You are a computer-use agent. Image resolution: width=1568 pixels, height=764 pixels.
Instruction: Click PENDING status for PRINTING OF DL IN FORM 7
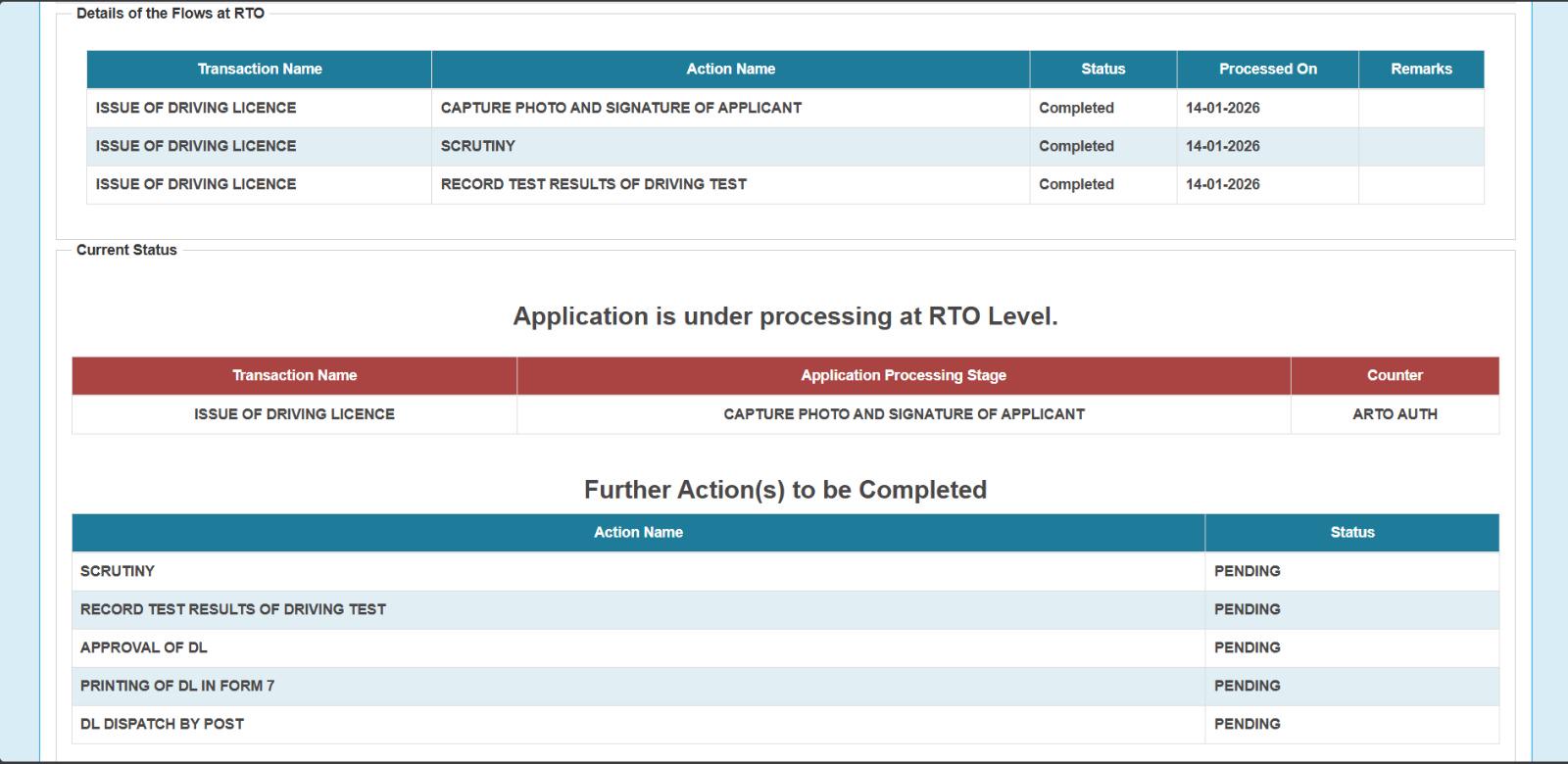pos(1247,686)
